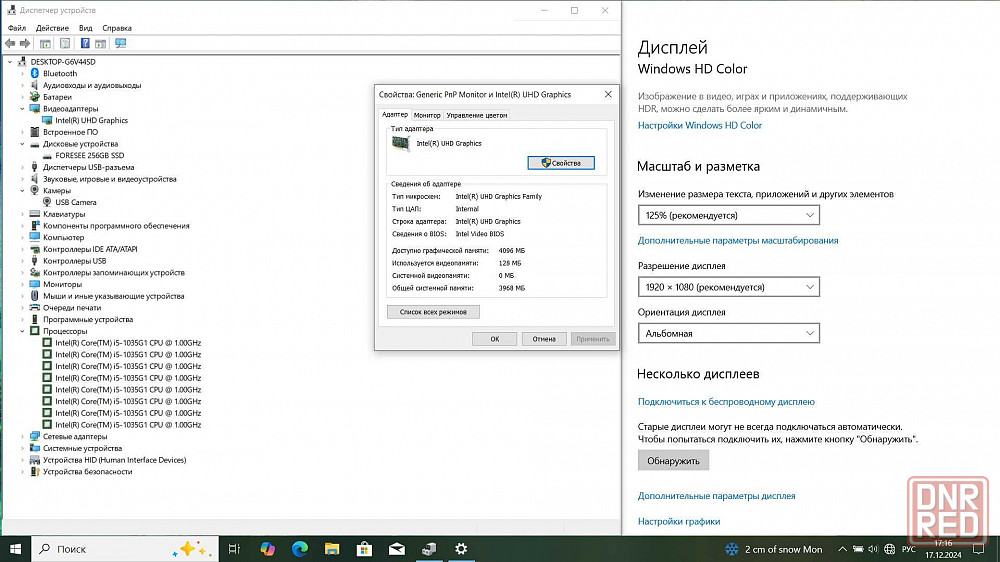This screenshot has width=1000, height=562.
Task: Collapse the Процессоры category
Action: coord(22,332)
